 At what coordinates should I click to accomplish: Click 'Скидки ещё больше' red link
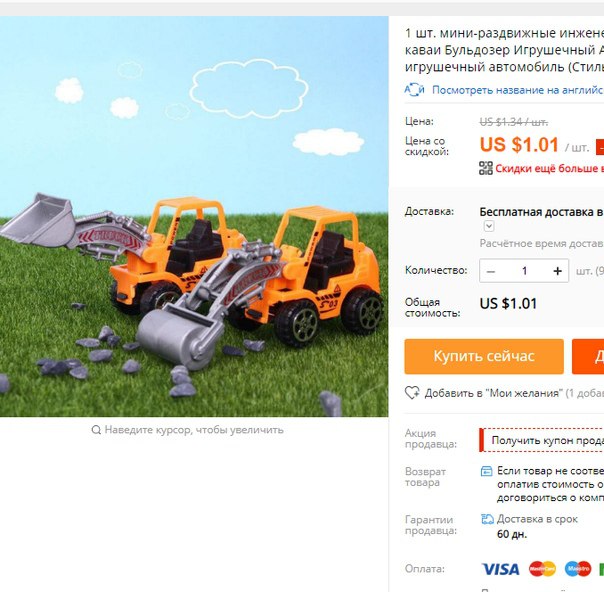click(x=549, y=168)
